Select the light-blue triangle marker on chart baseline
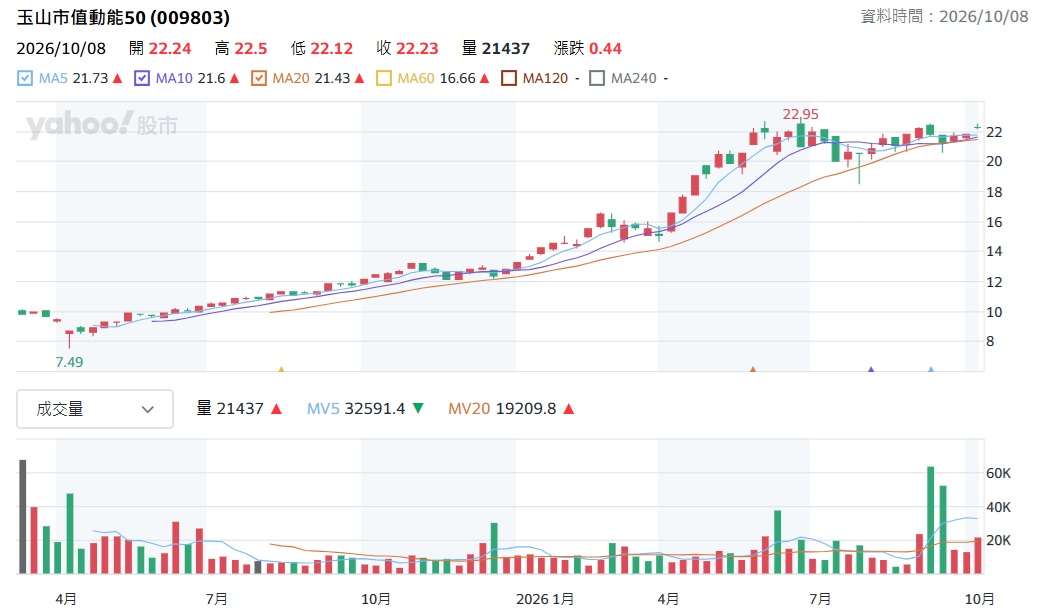Image resolution: width=1049 pixels, height=616 pixels. (931, 369)
